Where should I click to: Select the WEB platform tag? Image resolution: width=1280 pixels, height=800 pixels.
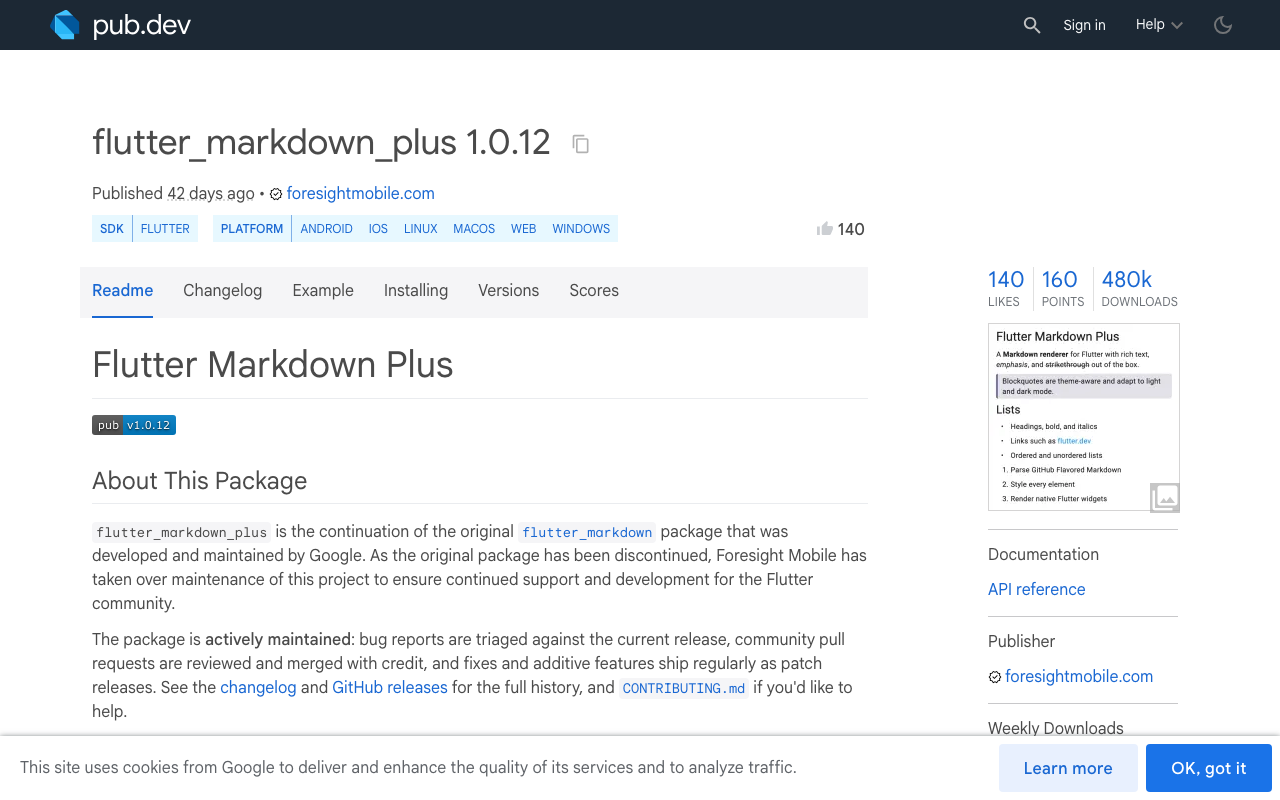524,229
